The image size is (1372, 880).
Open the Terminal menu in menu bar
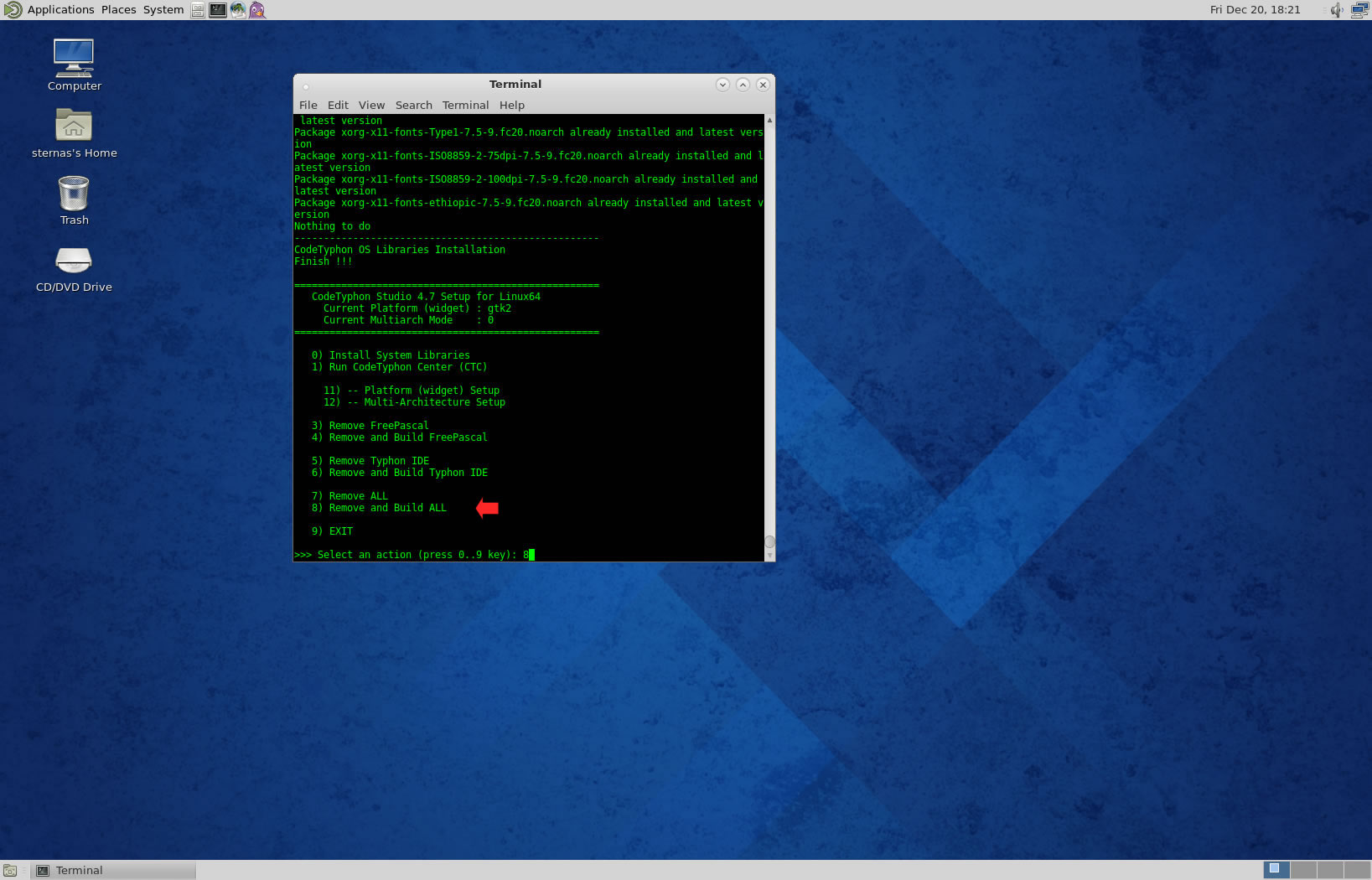click(x=465, y=105)
